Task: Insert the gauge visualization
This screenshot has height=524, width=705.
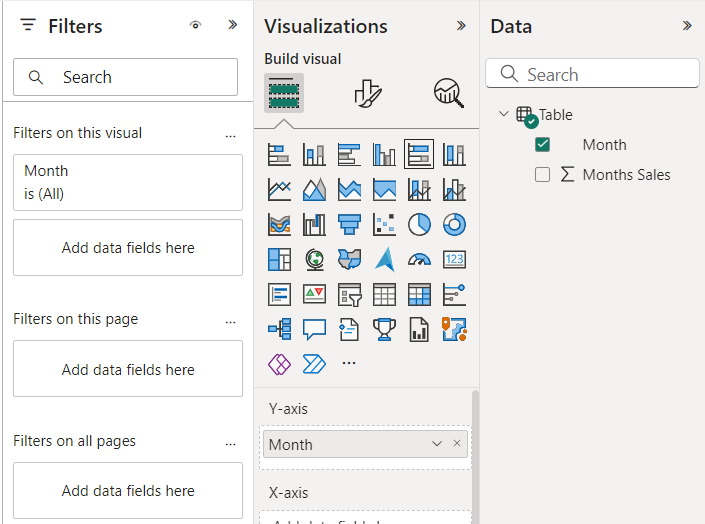Action: [419, 259]
